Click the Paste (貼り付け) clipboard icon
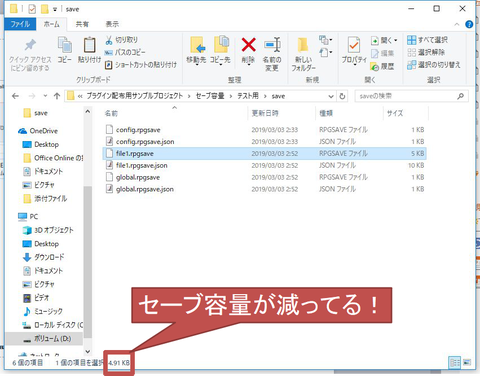 click(89, 45)
